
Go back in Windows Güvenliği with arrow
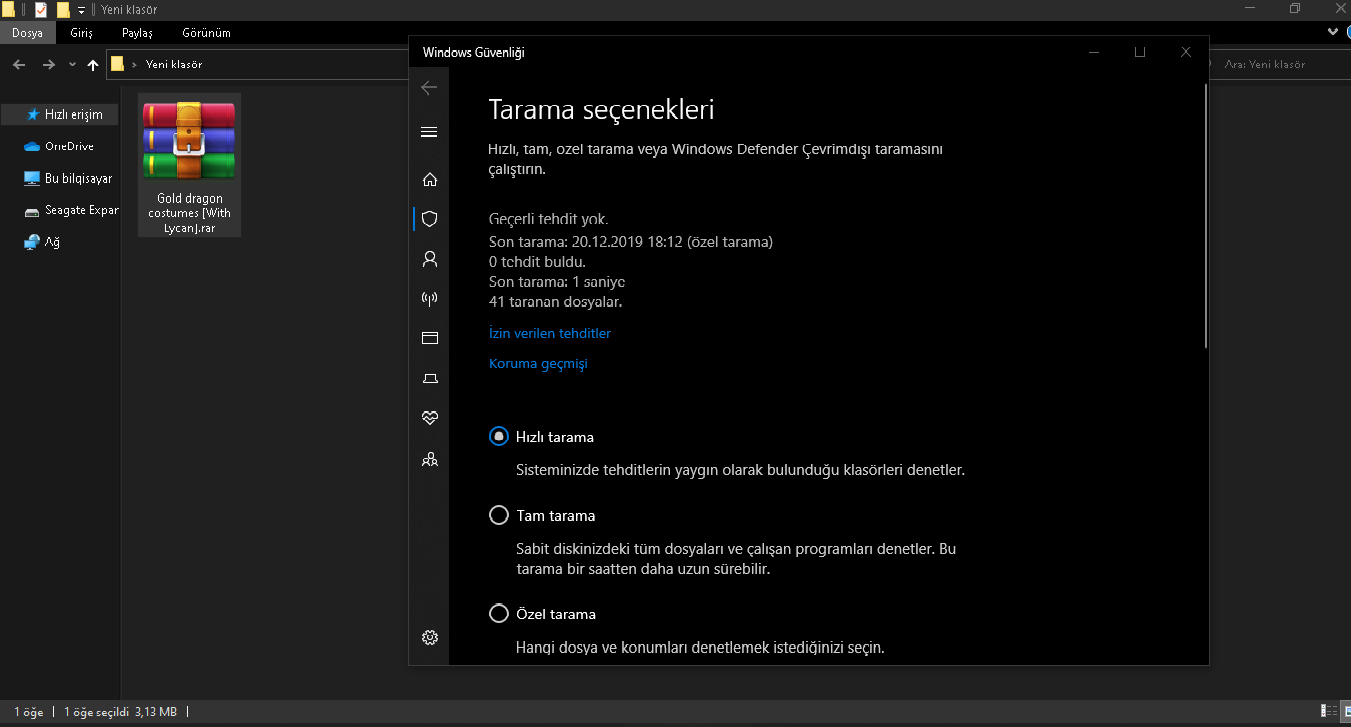tap(430, 88)
